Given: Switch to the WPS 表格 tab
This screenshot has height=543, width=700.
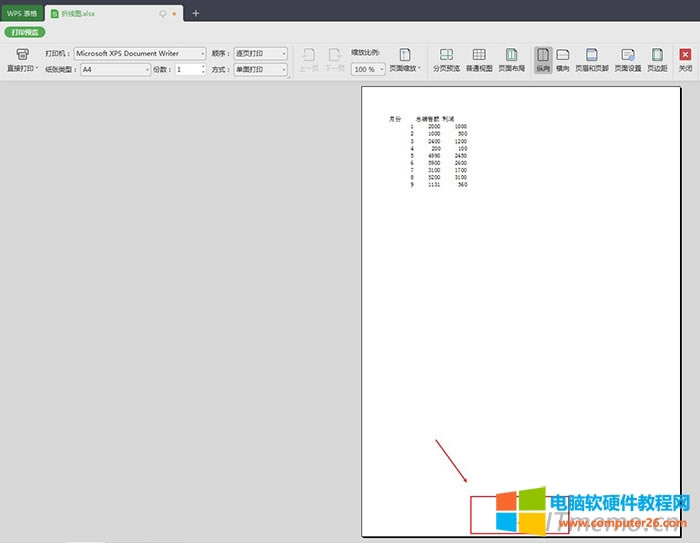Looking at the screenshot, I should (x=21, y=14).
